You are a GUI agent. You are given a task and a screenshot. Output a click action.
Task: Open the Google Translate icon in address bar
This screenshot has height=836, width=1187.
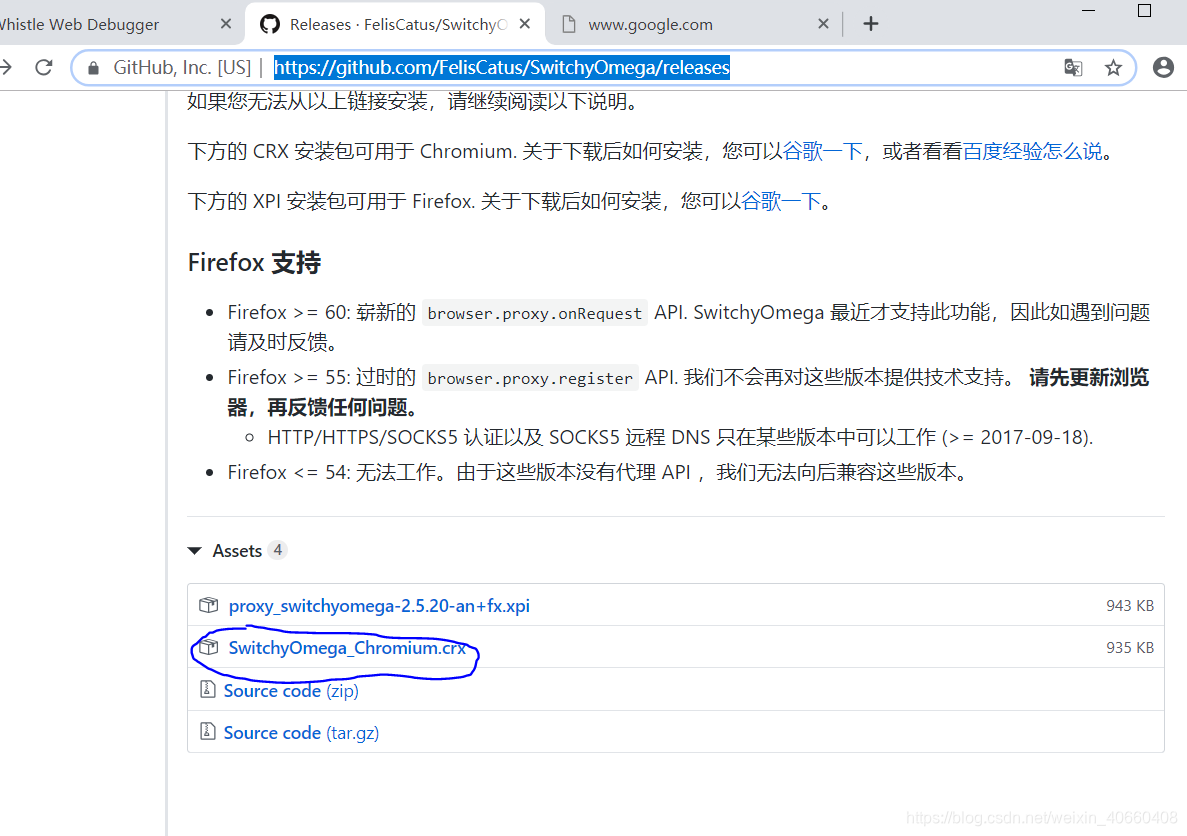pos(1073,67)
